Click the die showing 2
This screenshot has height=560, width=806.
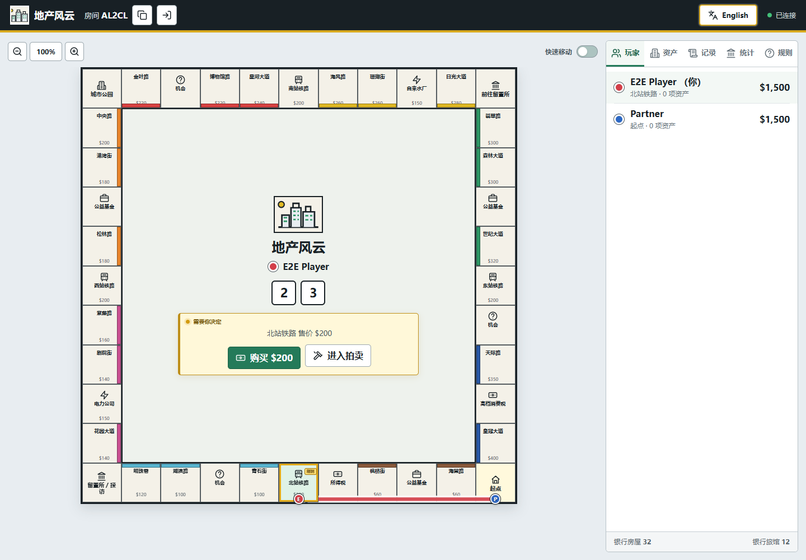coord(284,293)
